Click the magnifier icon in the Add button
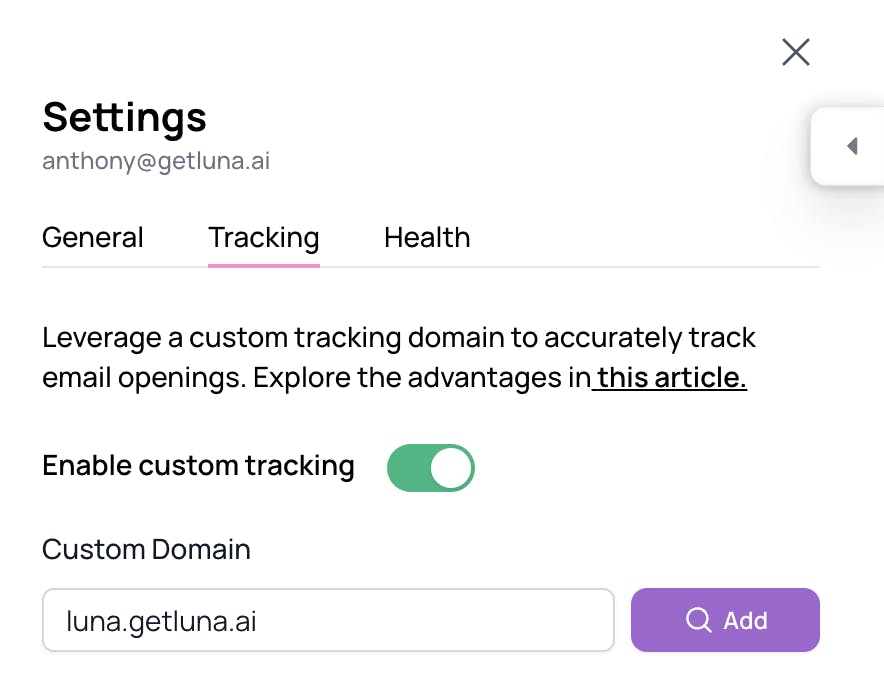The height and width of the screenshot is (680, 884). point(698,620)
